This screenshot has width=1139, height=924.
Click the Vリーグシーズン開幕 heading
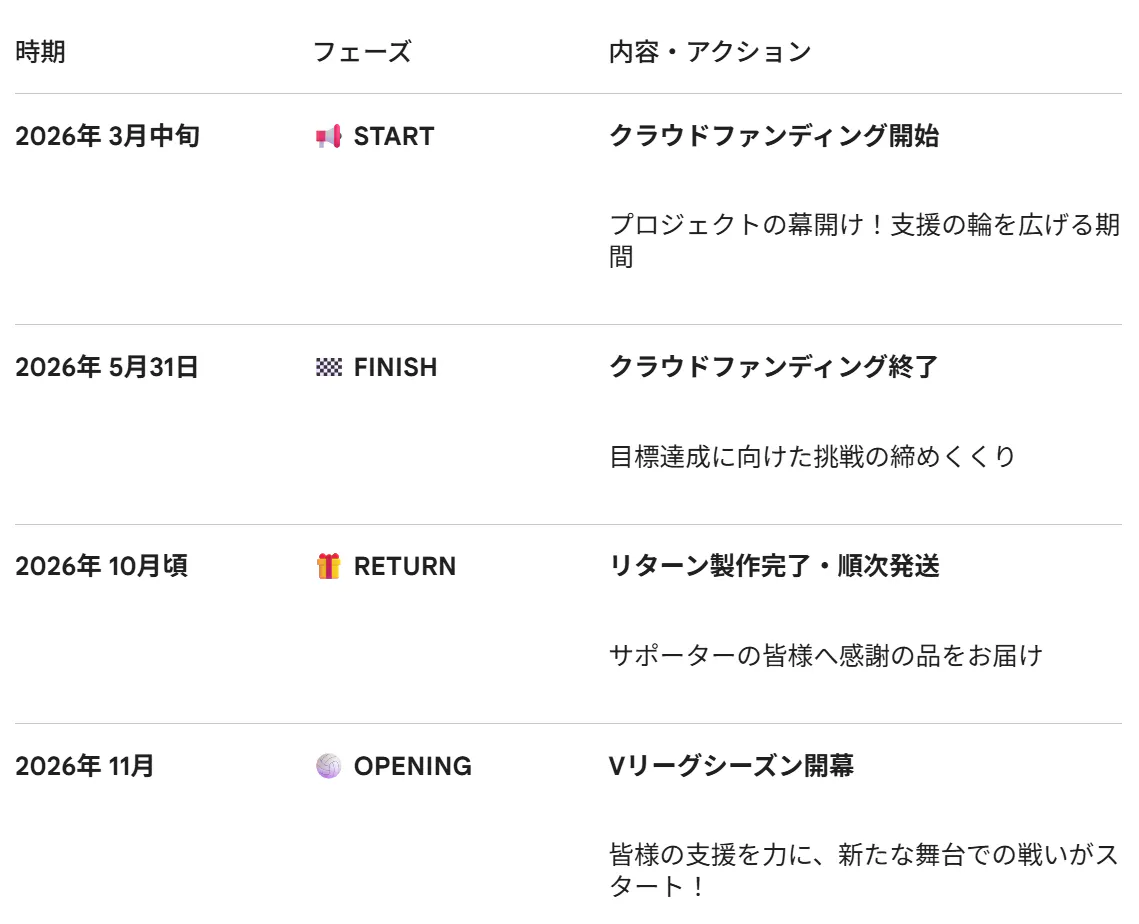point(731,766)
